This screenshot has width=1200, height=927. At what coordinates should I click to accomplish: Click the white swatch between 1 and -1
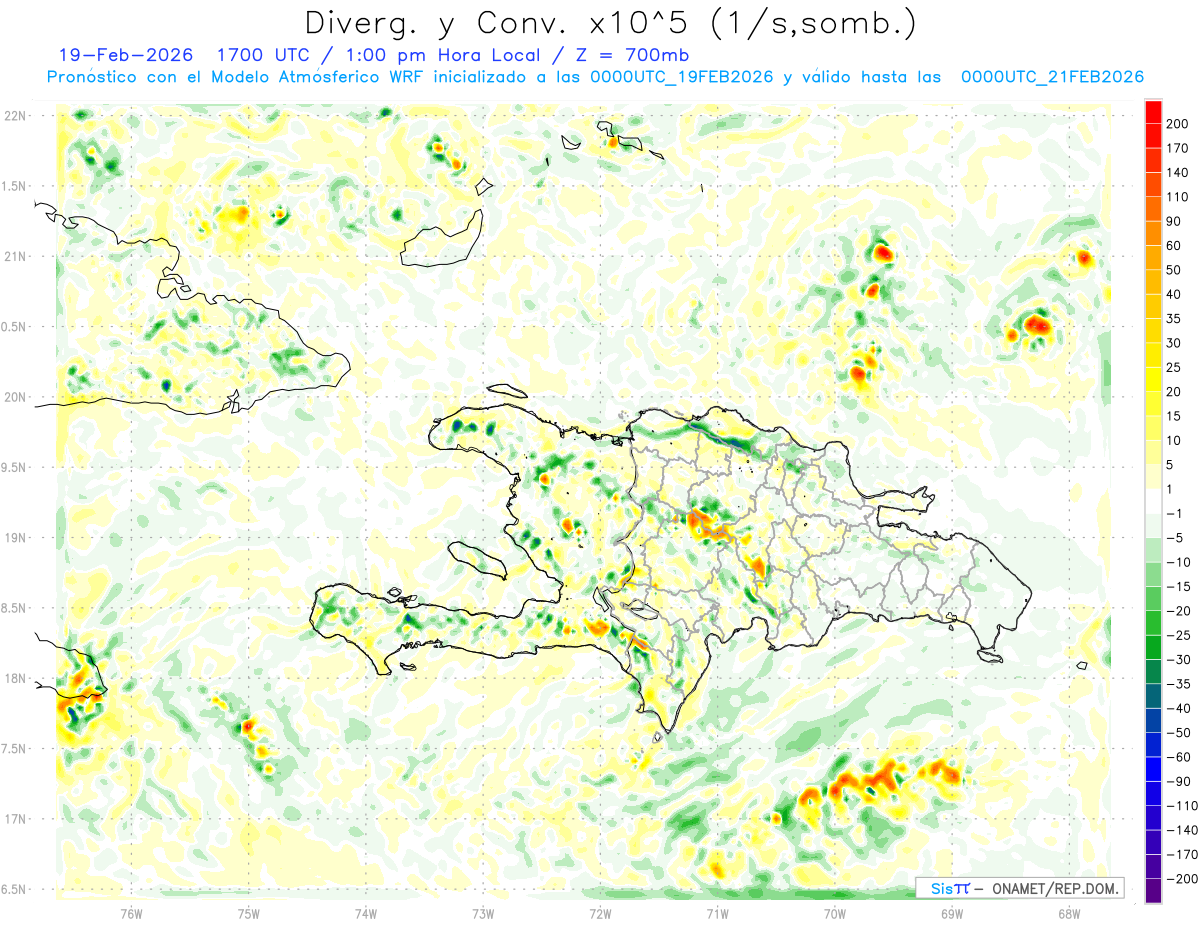(x=1153, y=502)
